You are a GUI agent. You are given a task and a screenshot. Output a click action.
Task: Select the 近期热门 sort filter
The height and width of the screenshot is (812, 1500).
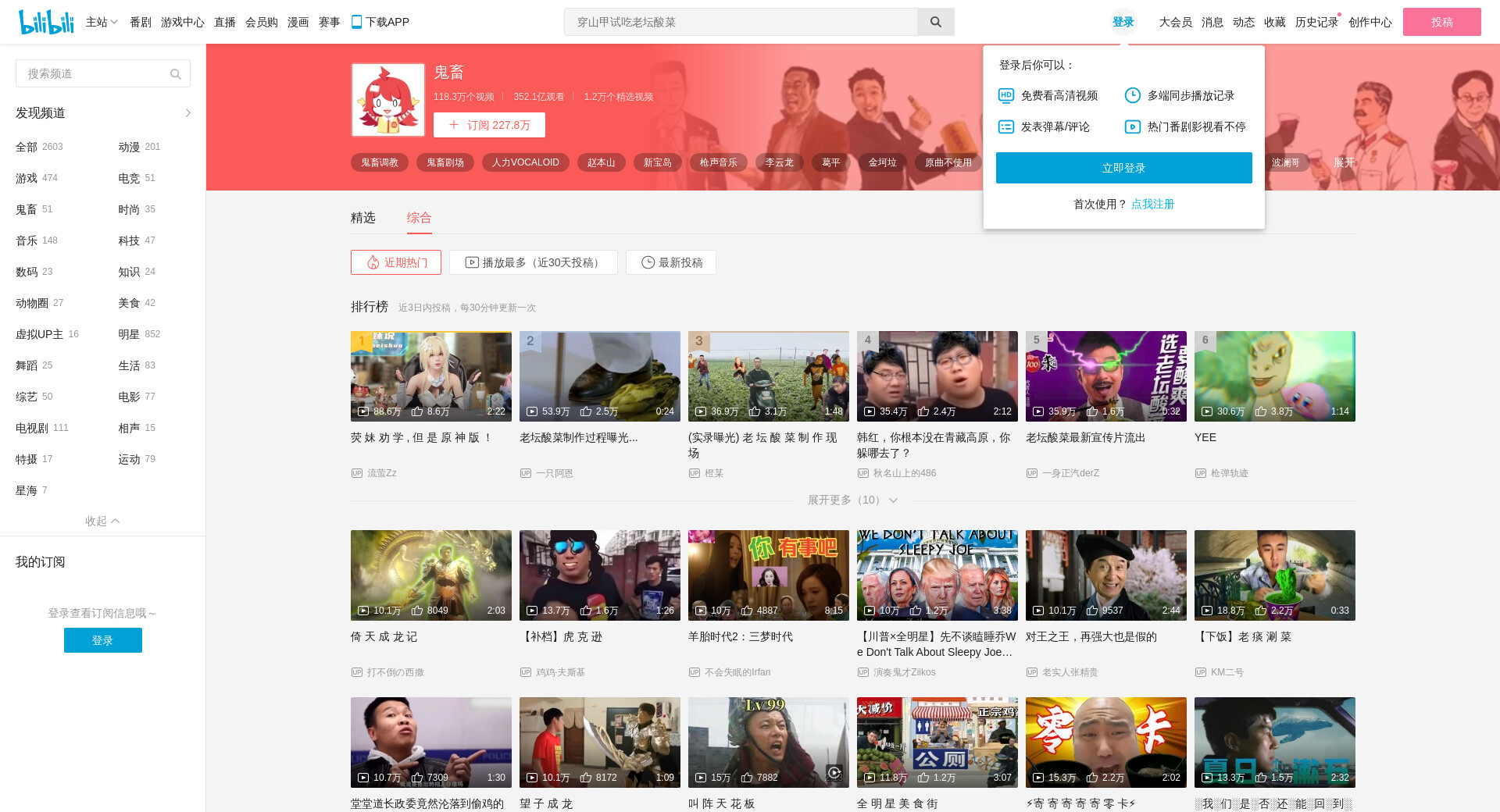pos(396,262)
